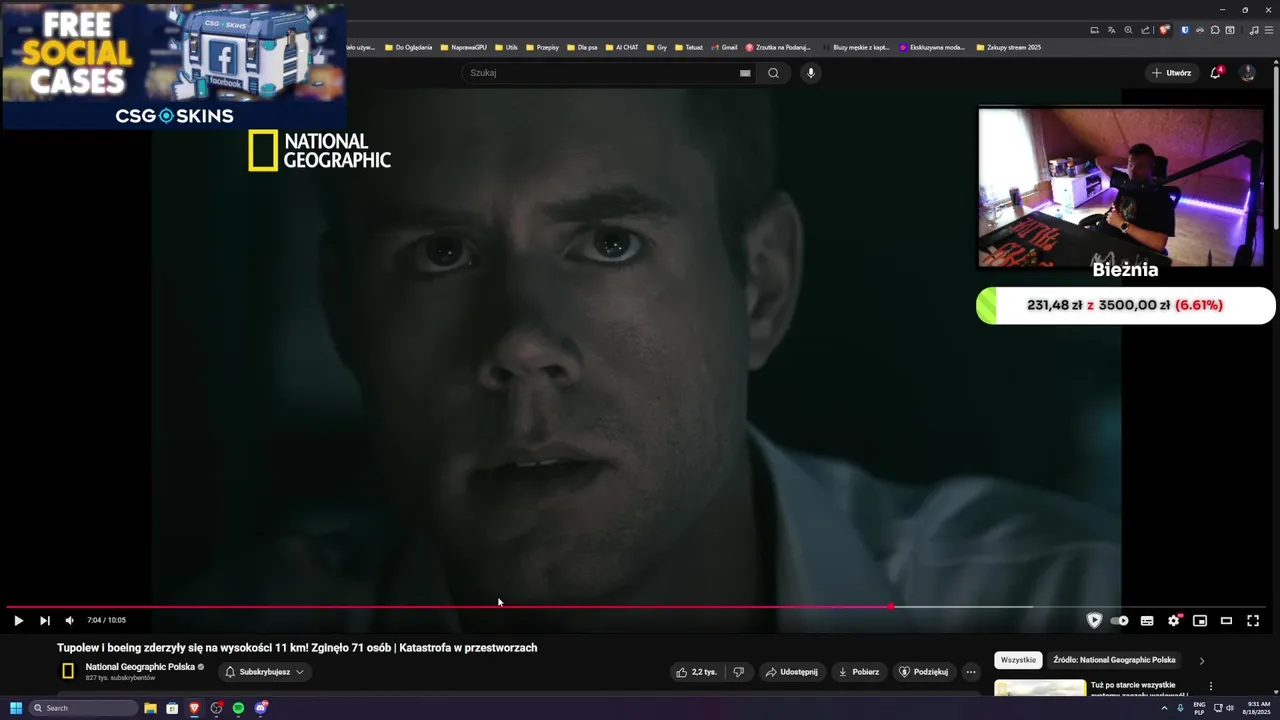Screen dimensions: 1280x720
Task: Open the player settings gear
Action: pyautogui.click(x=1174, y=620)
